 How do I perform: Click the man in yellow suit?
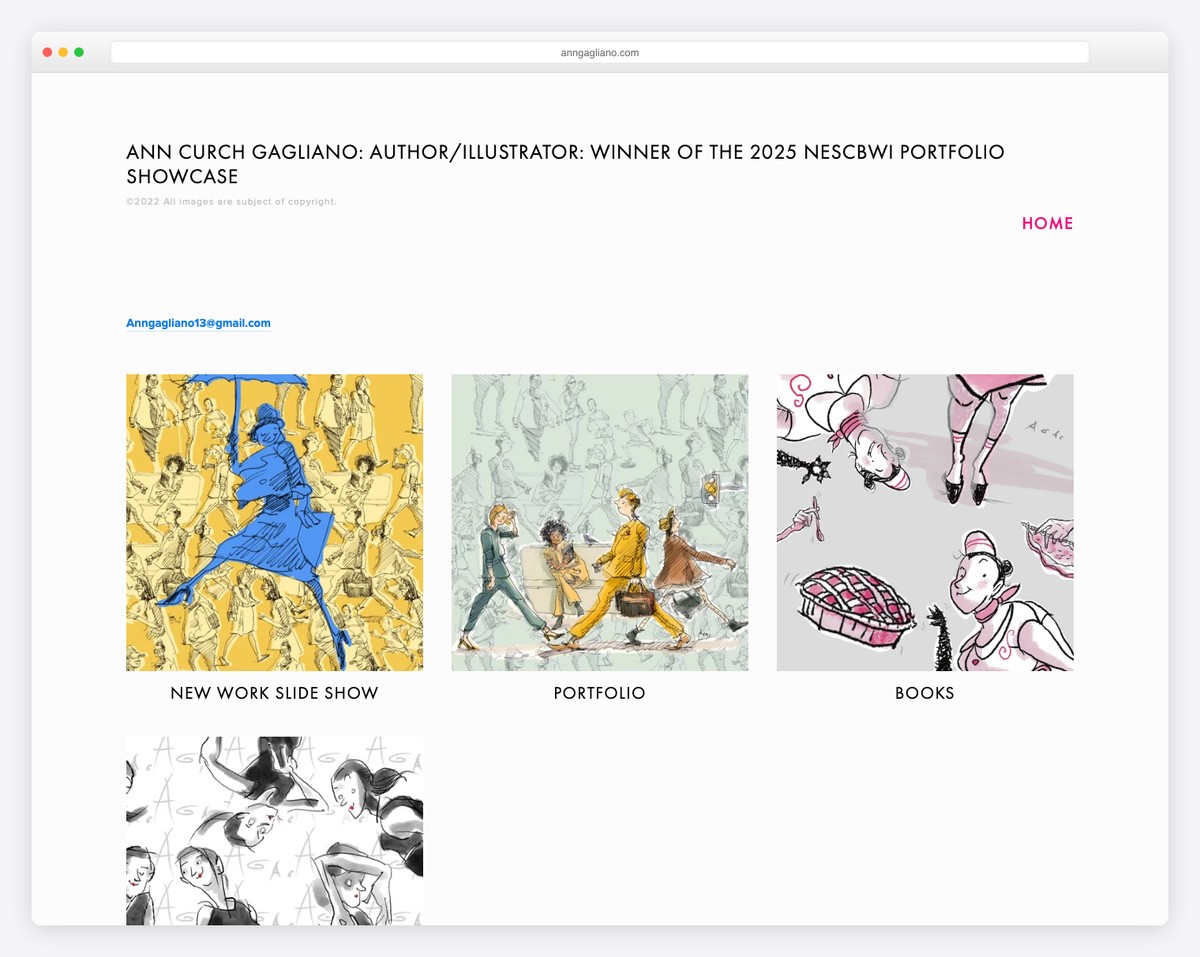click(625, 565)
